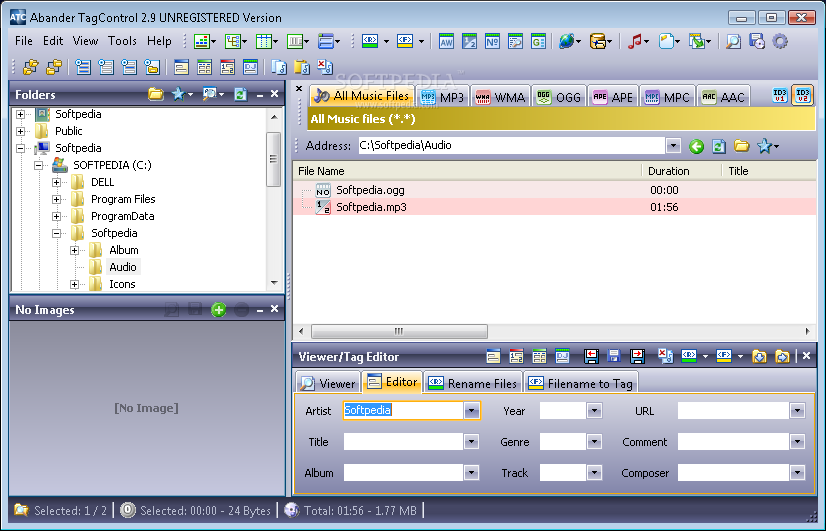Open the Filename to Tag tab
This screenshot has width=826, height=531.
point(581,383)
